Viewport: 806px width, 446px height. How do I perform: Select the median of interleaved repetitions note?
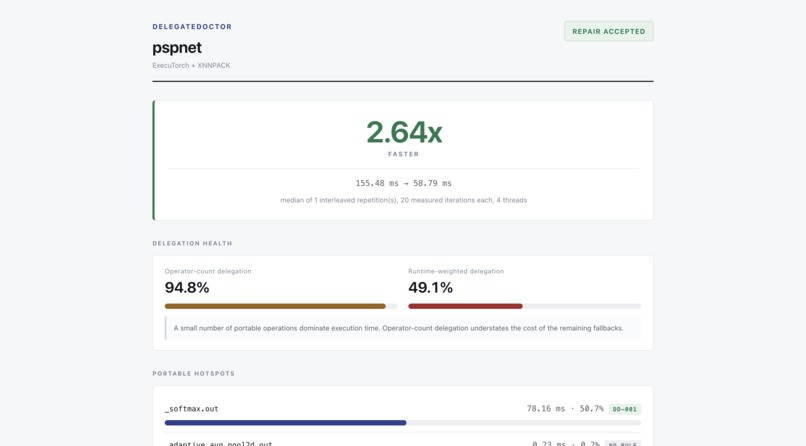(404, 200)
